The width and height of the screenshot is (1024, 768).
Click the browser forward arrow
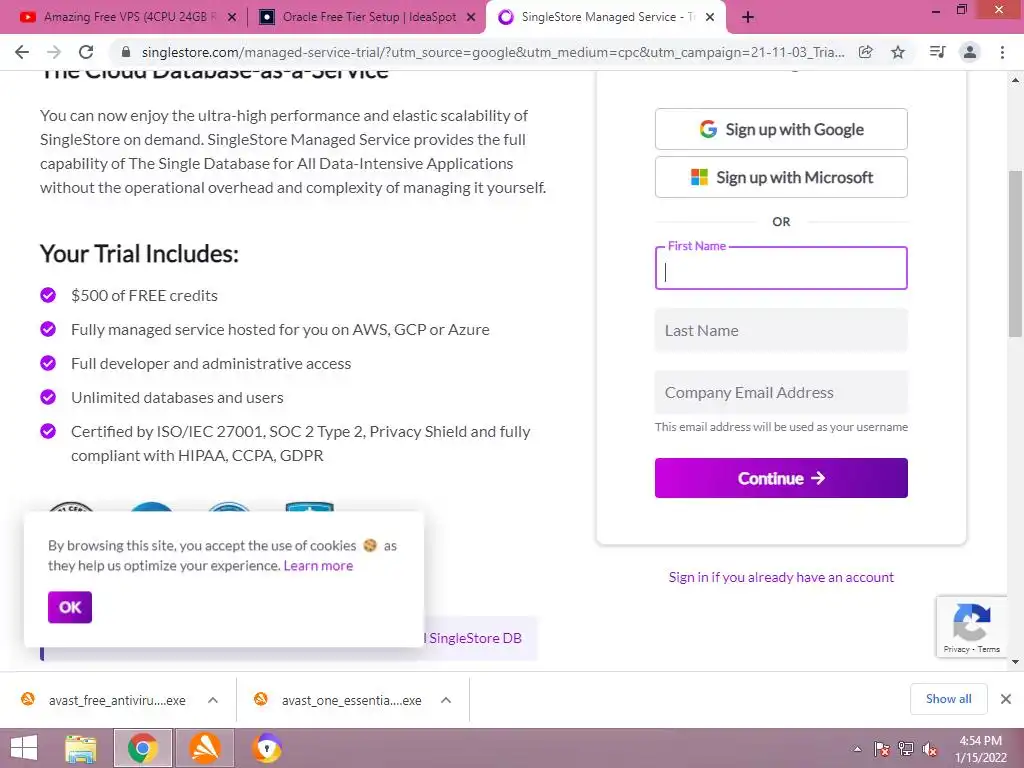click(x=54, y=52)
